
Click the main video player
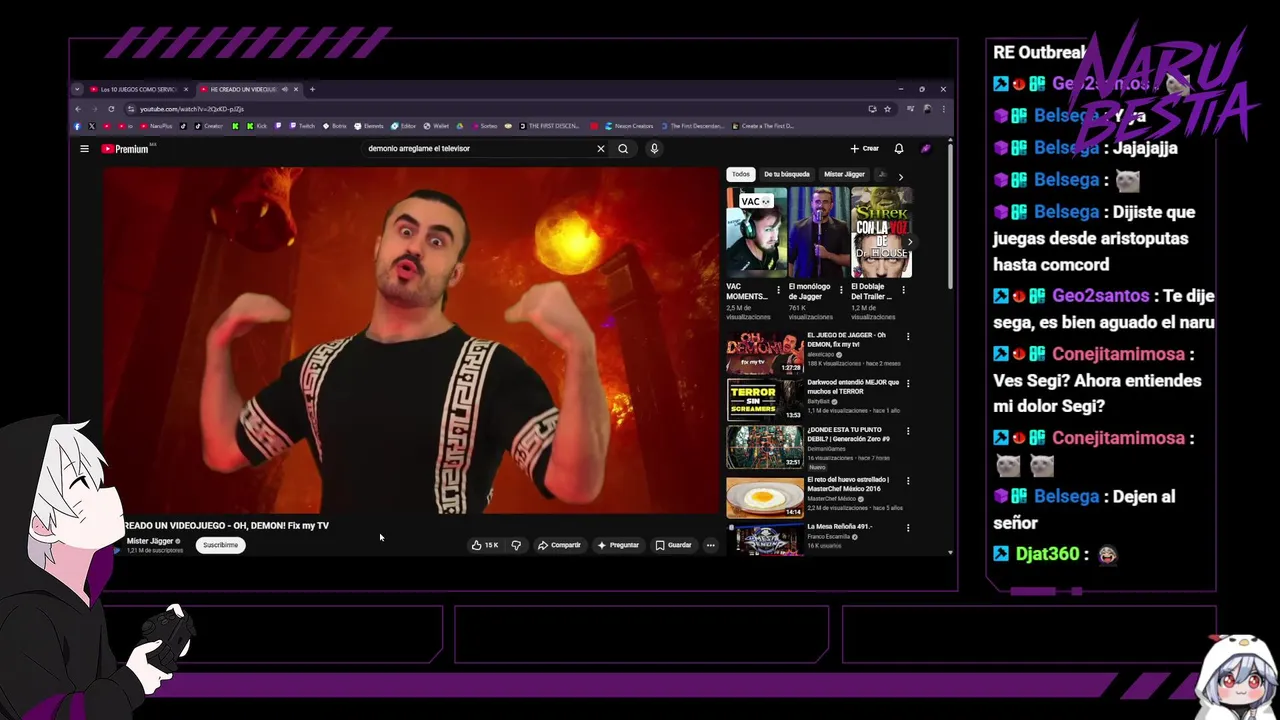[412, 340]
